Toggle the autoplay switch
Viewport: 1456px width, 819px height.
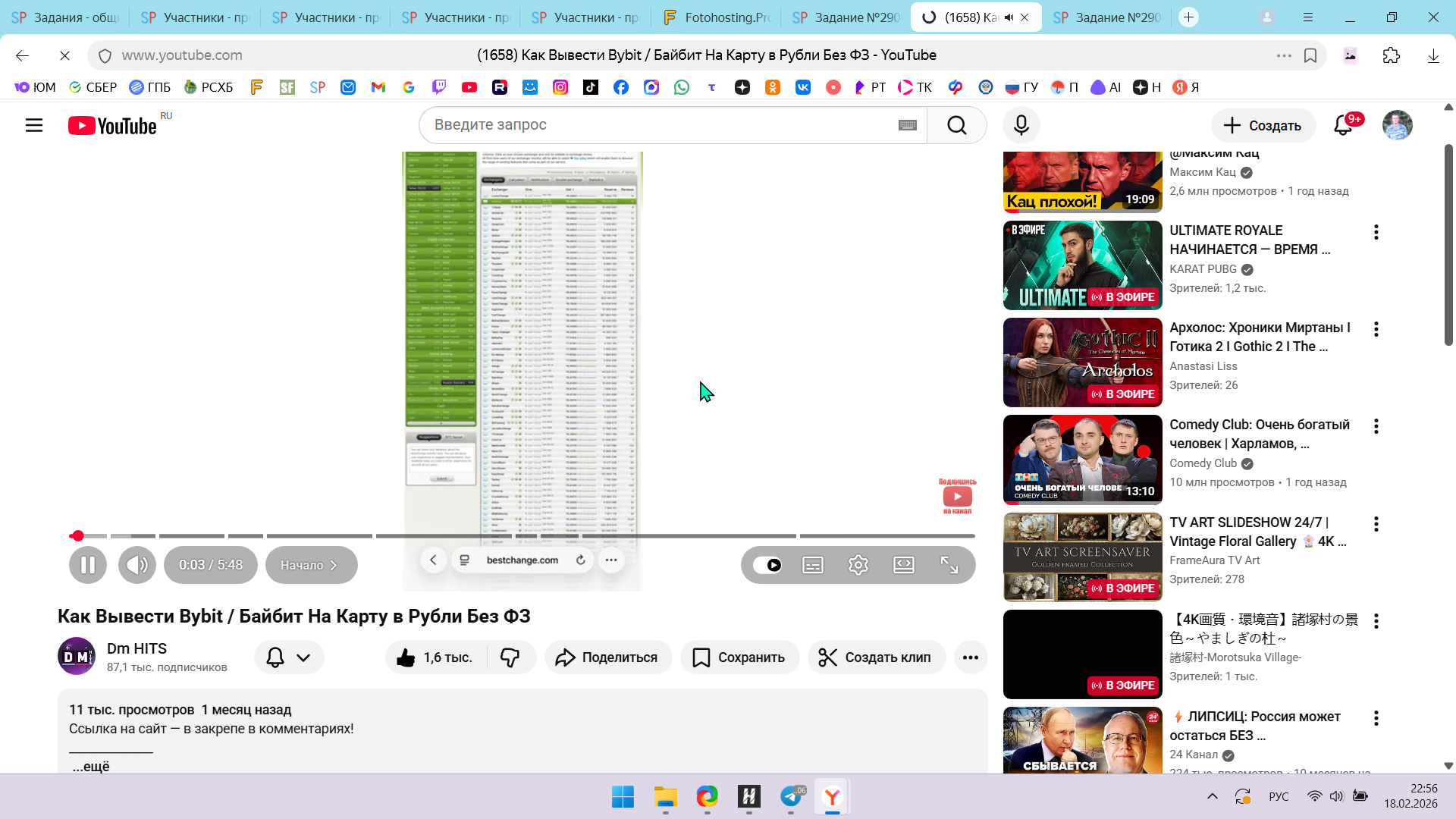(767, 565)
